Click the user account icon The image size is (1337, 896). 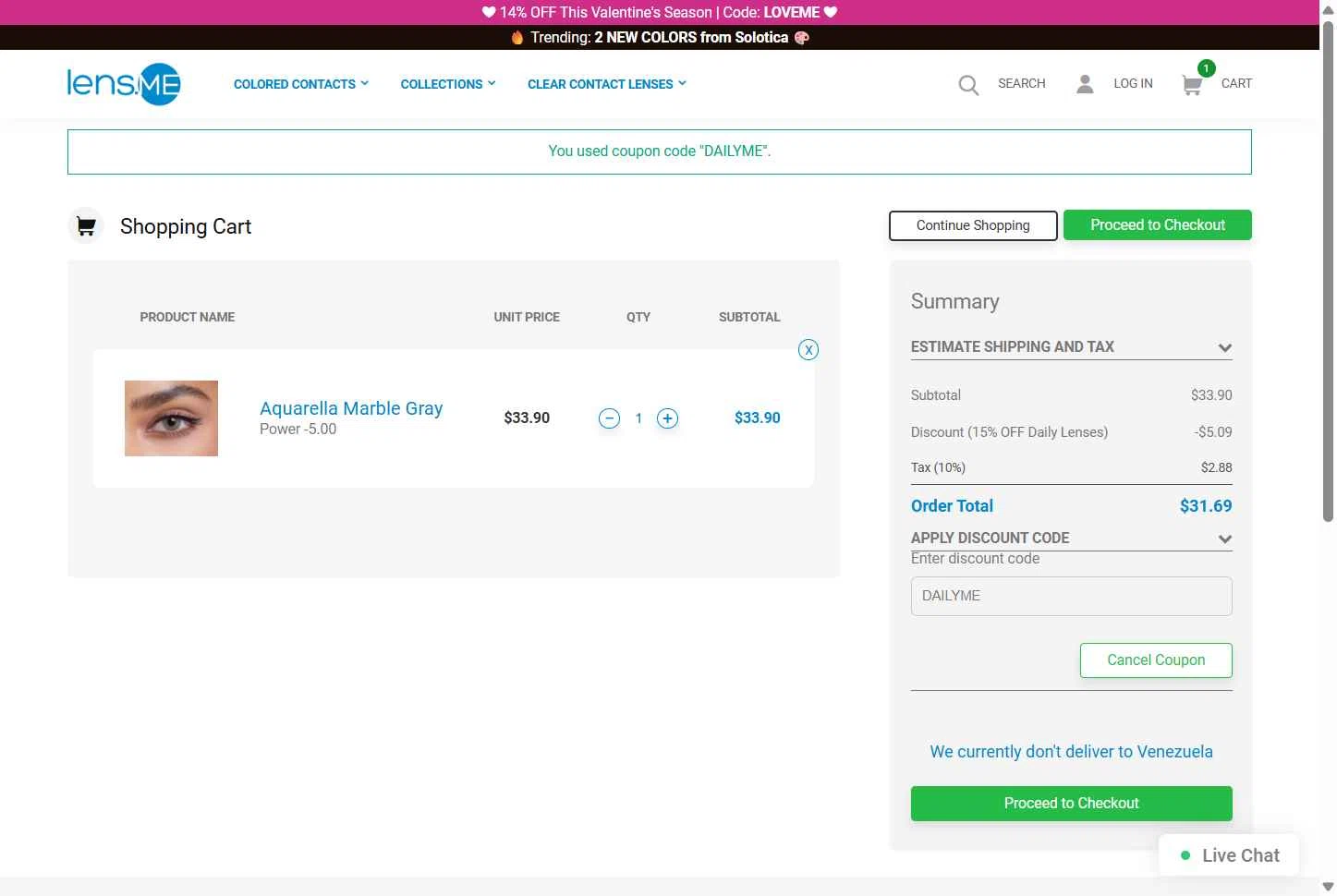[1085, 84]
